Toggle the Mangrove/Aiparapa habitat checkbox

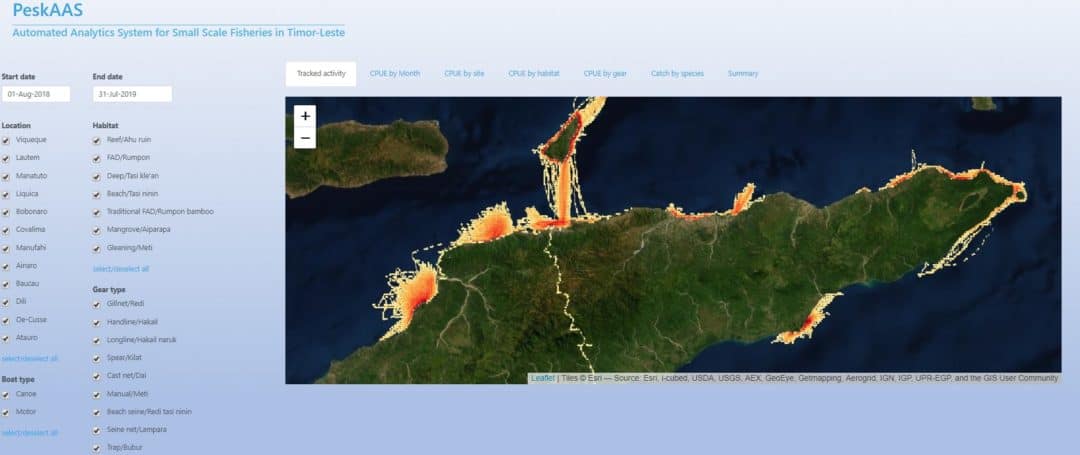[97, 230]
